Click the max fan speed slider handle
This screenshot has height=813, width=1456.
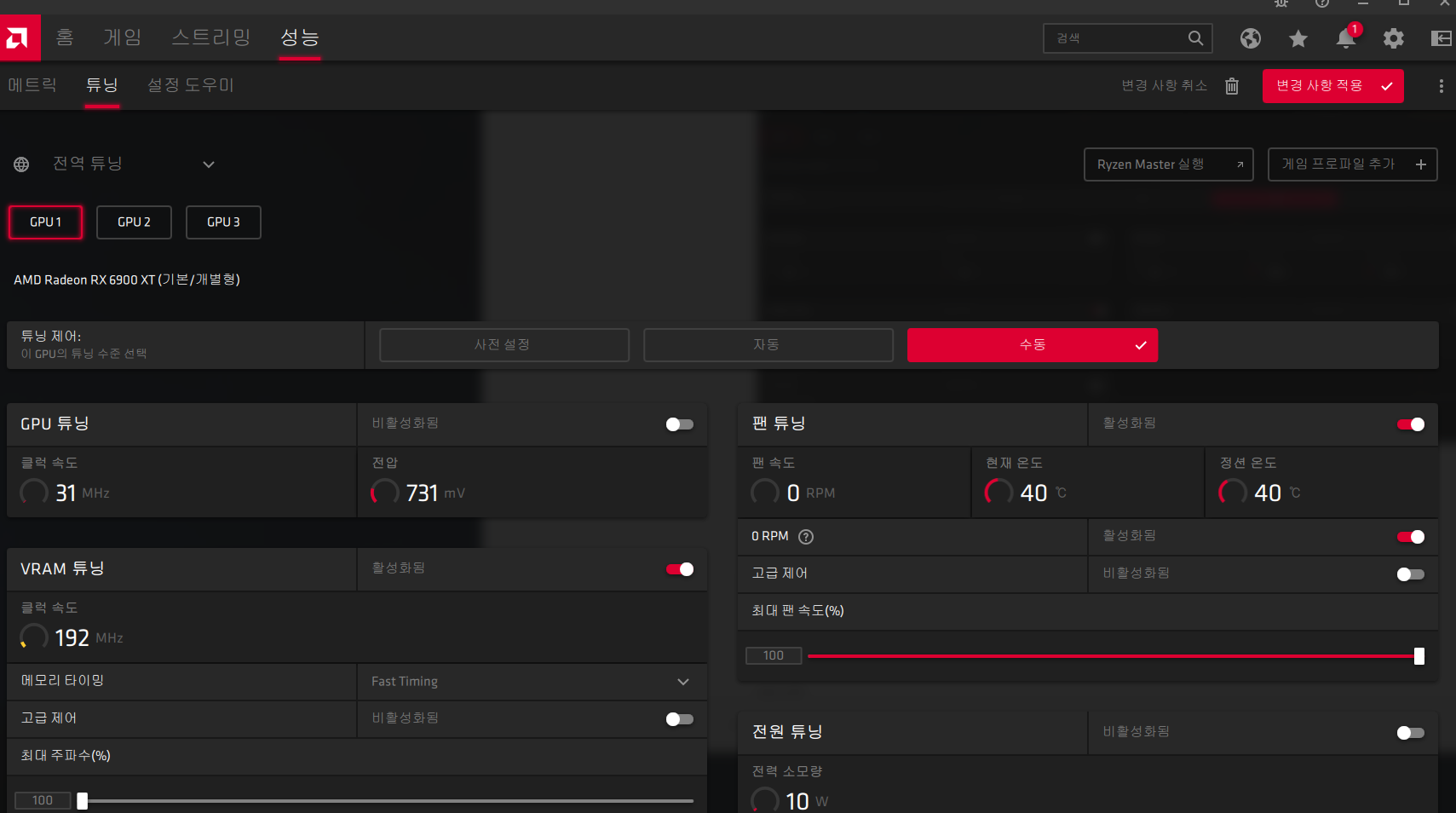pos(1419,656)
